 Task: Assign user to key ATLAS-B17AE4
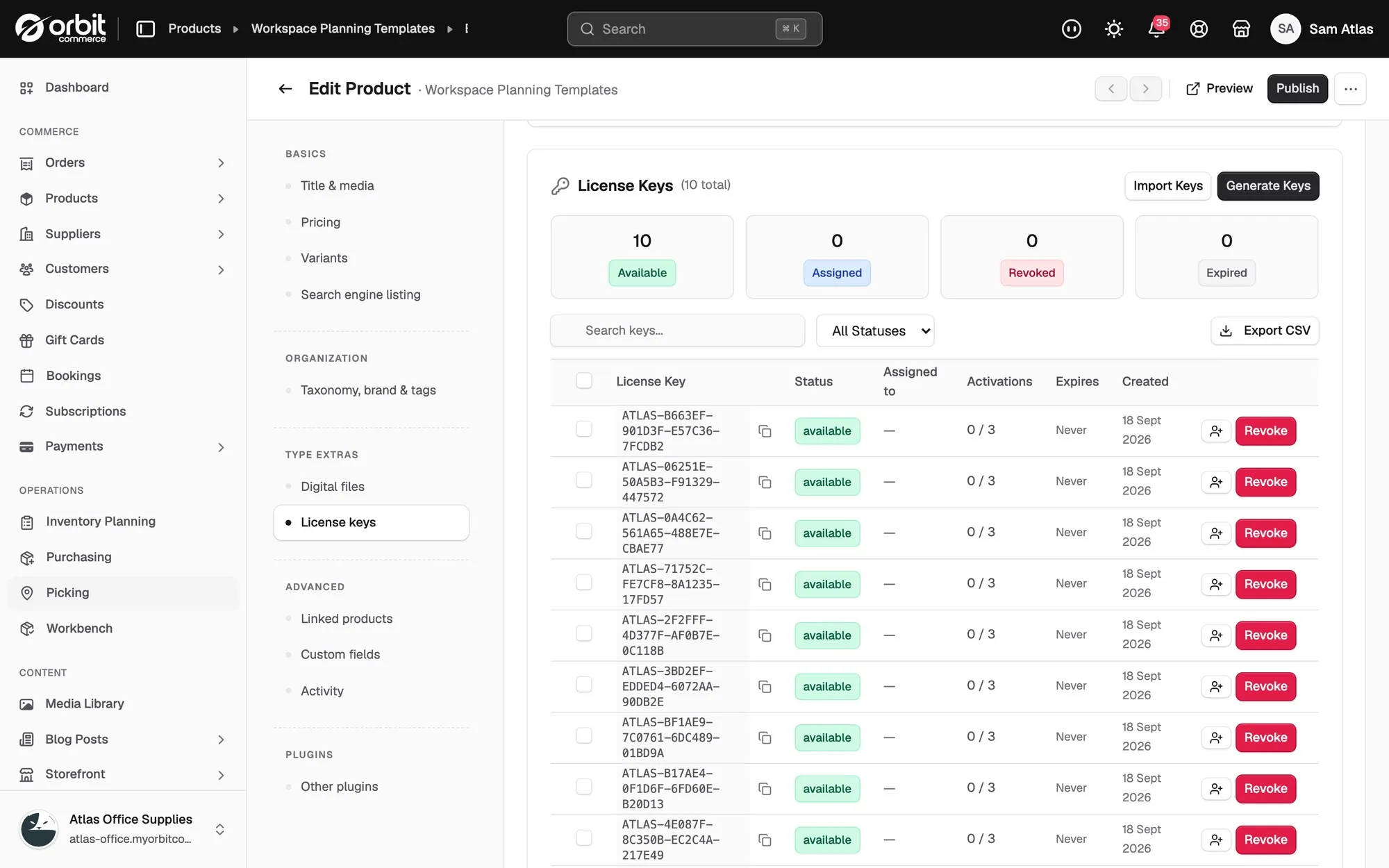point(1216,789)
